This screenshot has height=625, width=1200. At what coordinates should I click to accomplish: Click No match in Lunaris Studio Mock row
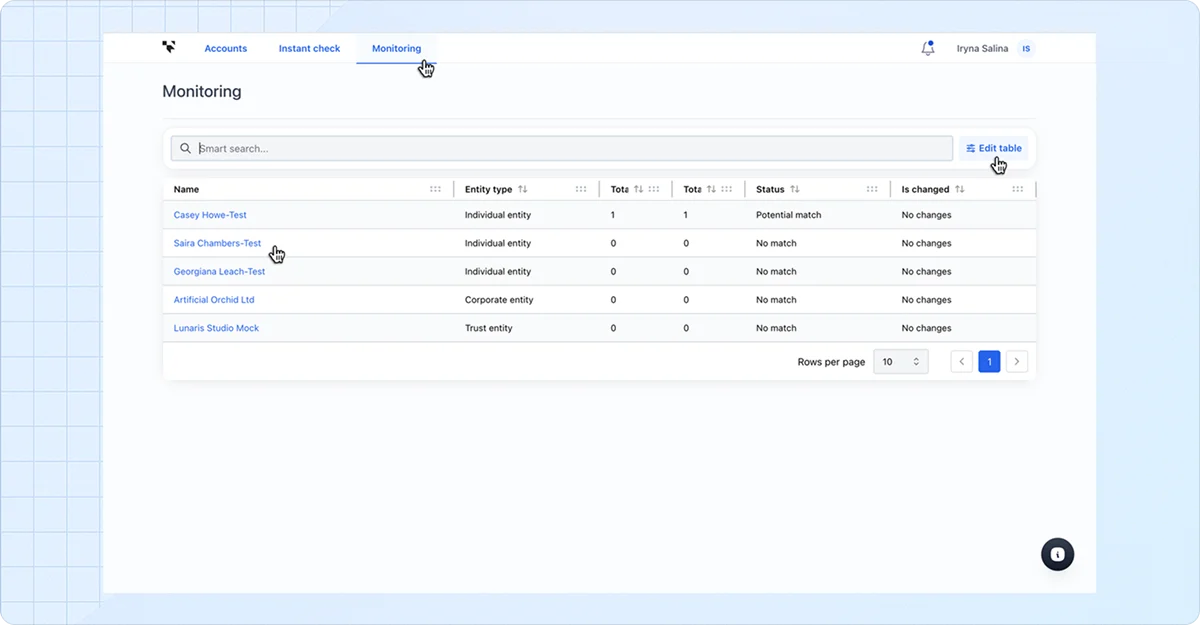[776, 328]
